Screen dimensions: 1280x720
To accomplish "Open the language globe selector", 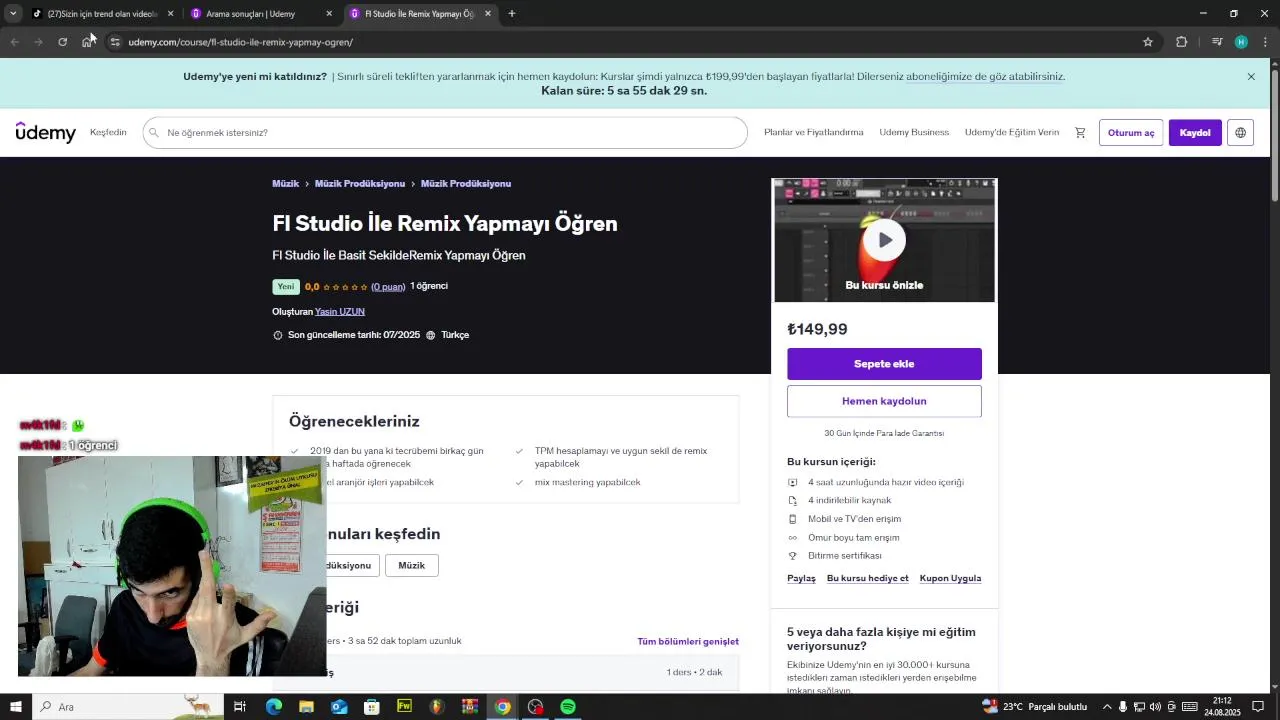I will (x=1240, y=133).
